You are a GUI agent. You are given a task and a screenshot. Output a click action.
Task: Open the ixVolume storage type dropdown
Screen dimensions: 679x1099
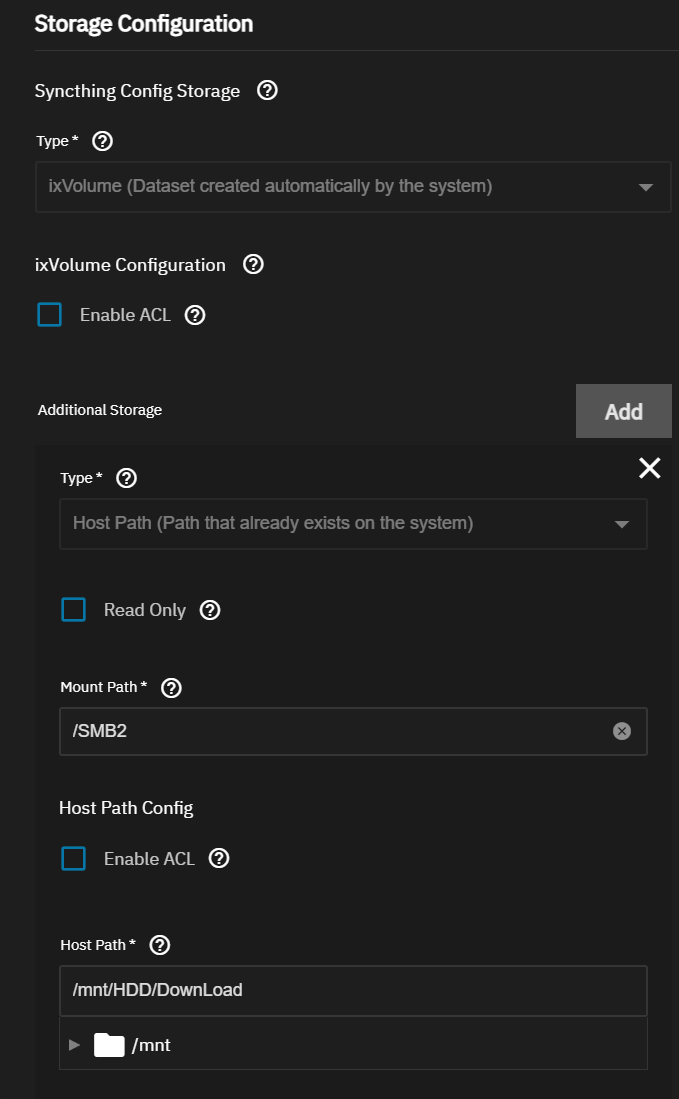pyautogui.click(x=352, y=187)
